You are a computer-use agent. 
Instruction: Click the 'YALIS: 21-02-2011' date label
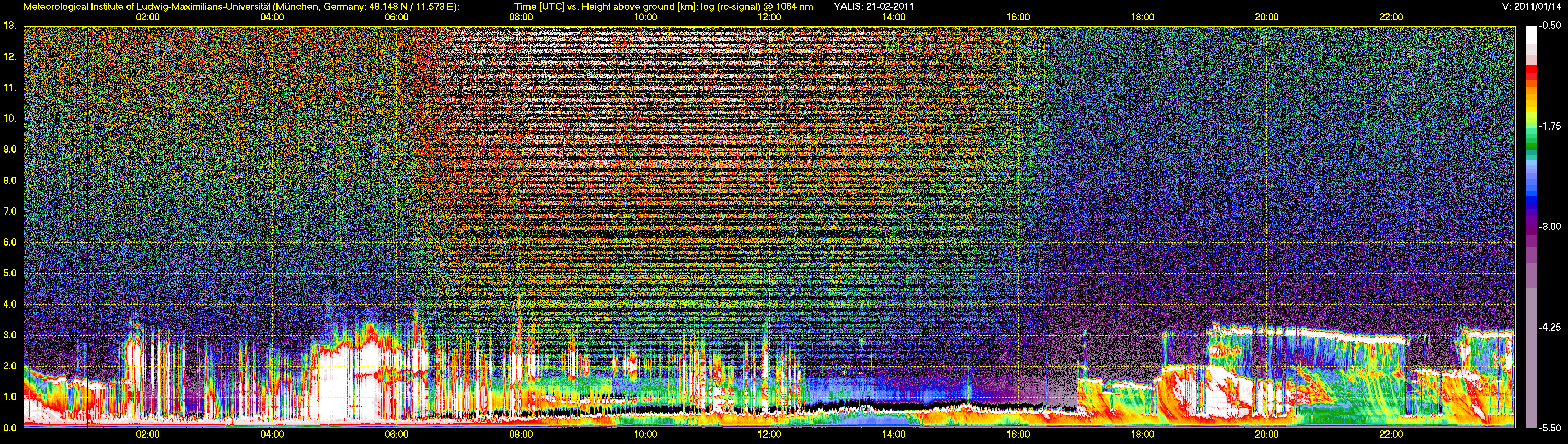coord(873,7)
